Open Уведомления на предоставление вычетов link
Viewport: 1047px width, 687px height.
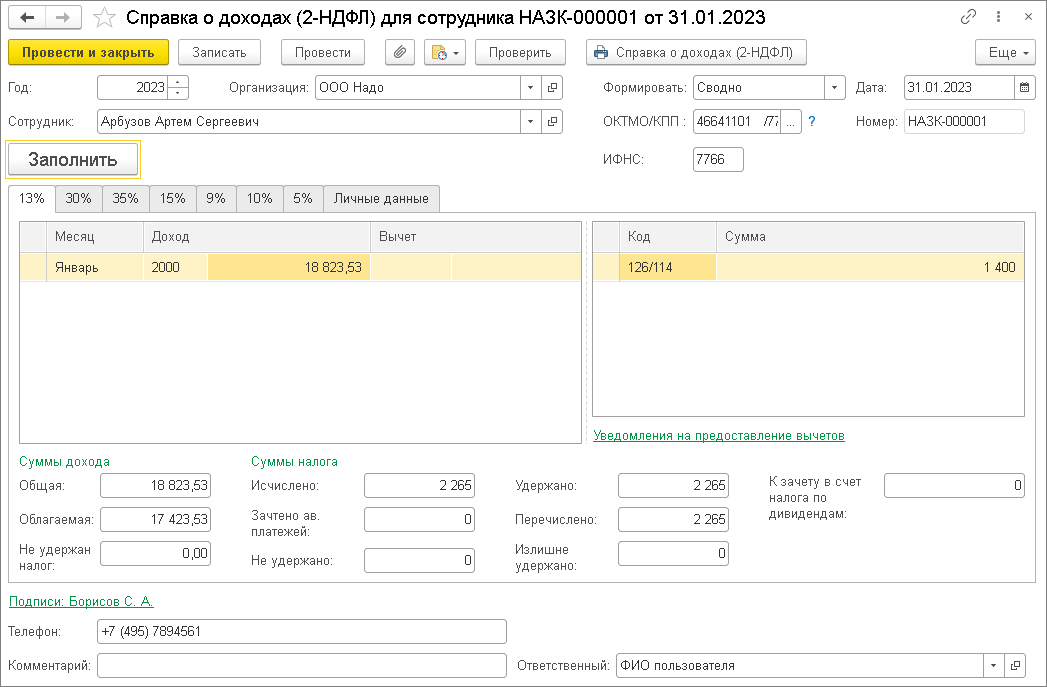[718, 436]
